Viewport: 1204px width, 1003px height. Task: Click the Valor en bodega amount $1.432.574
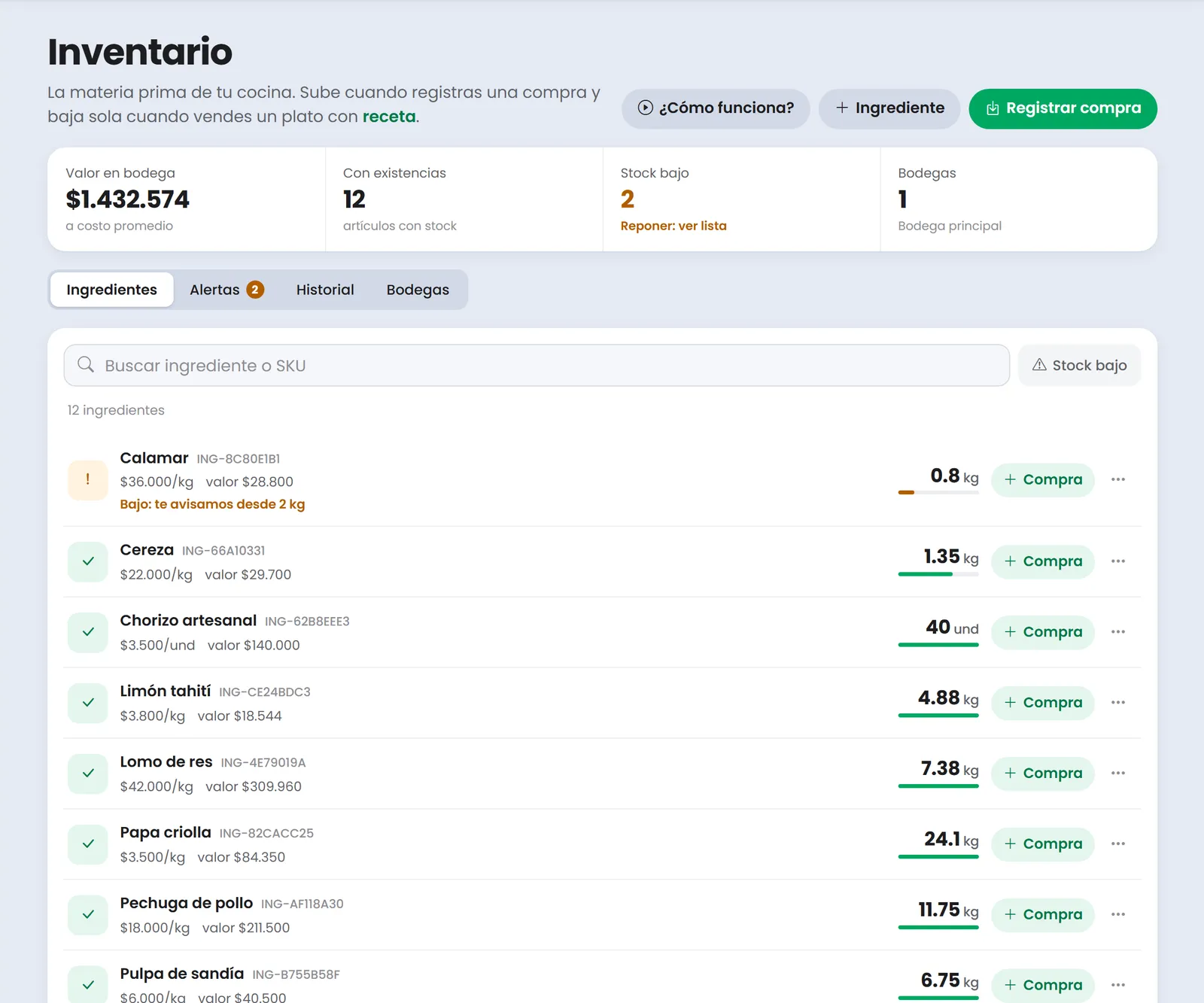click(x=127, y=199)
